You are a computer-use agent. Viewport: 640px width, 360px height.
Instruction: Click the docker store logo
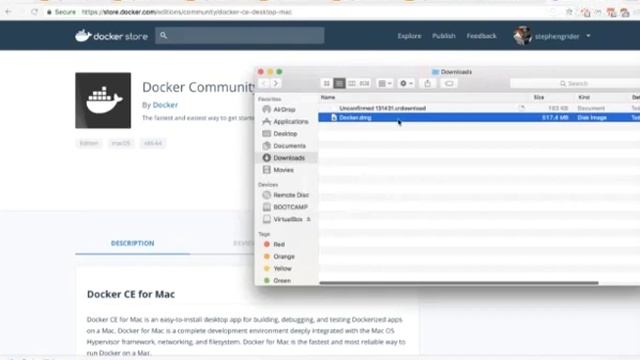pyautogui.click(x=111, y=36)
